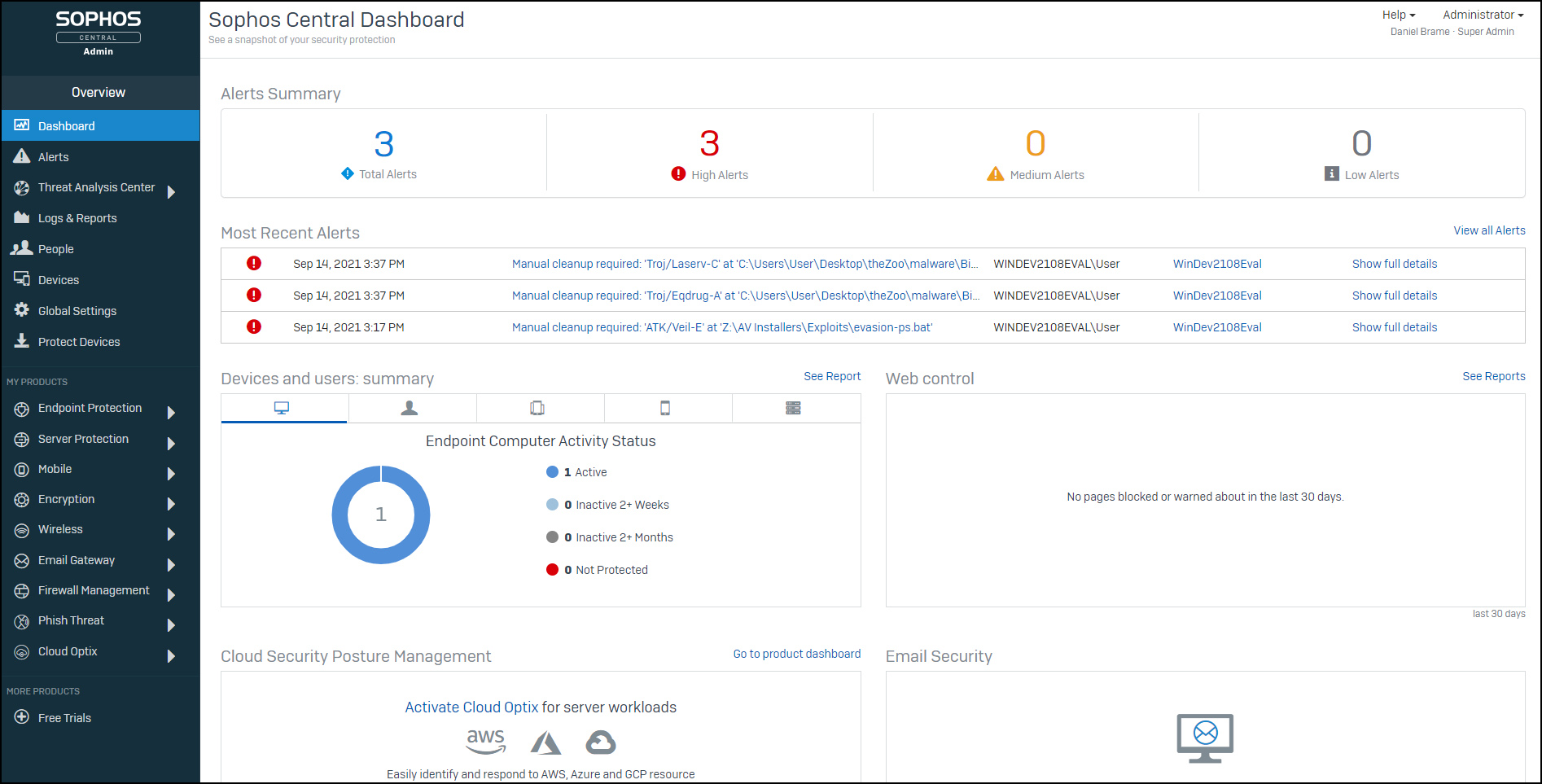
Task: Expand the Endpoint Protection arrow
Action: (171, 413)
